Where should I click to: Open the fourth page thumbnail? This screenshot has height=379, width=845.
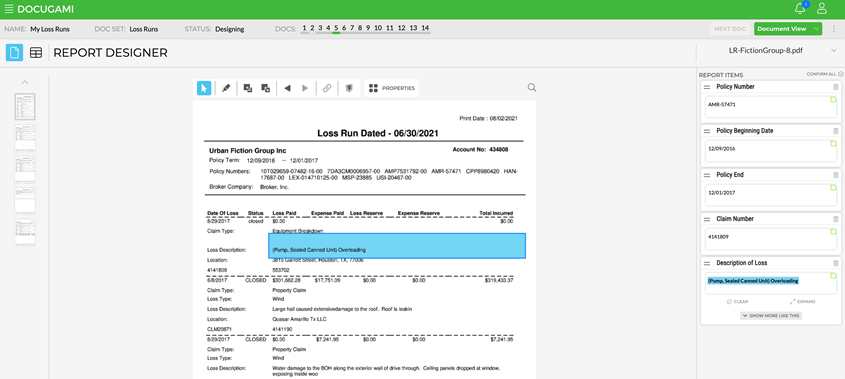point(25,201)
